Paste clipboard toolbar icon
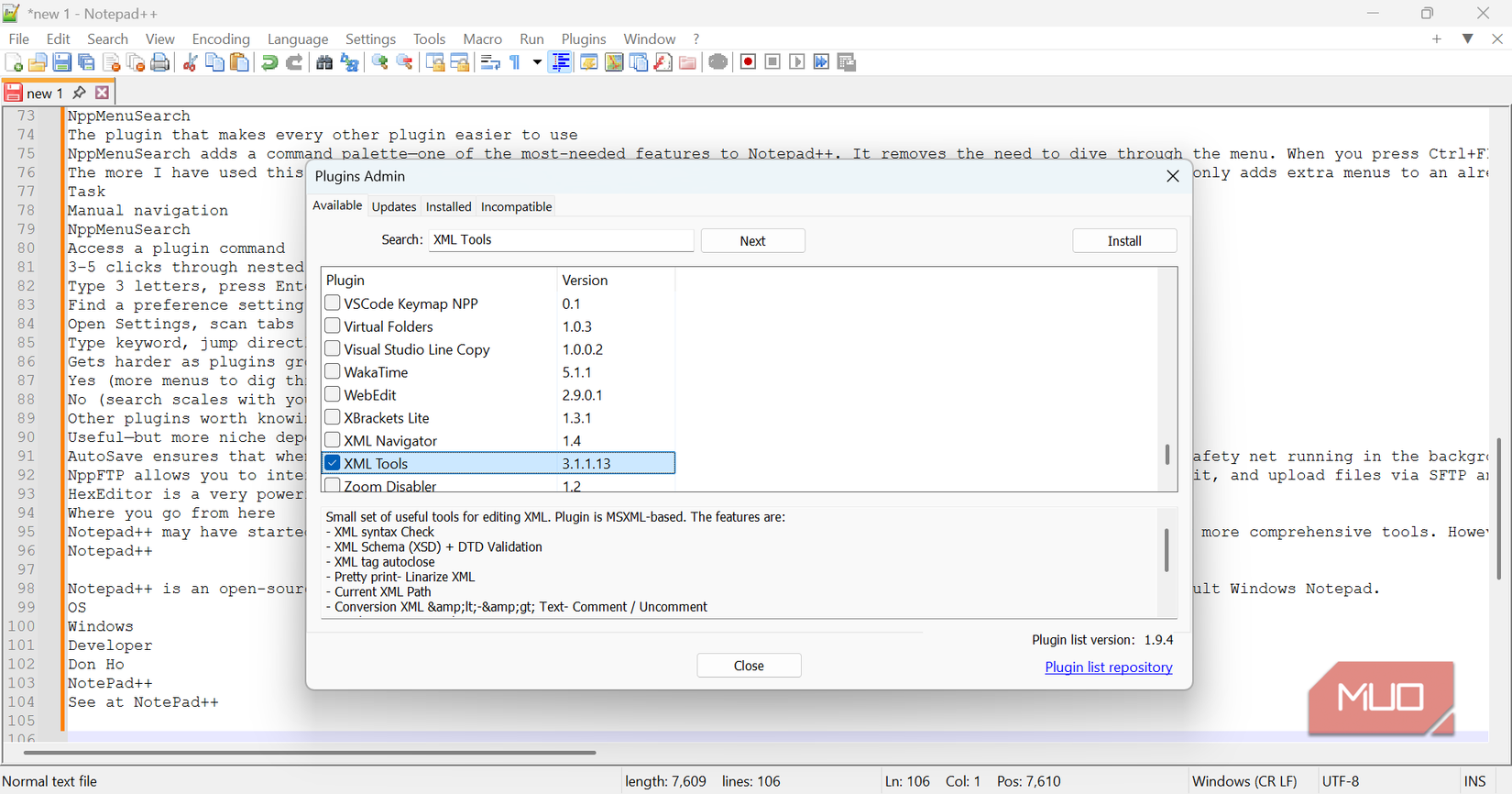Screen dimensions: 1512x794 coord(239,62)
